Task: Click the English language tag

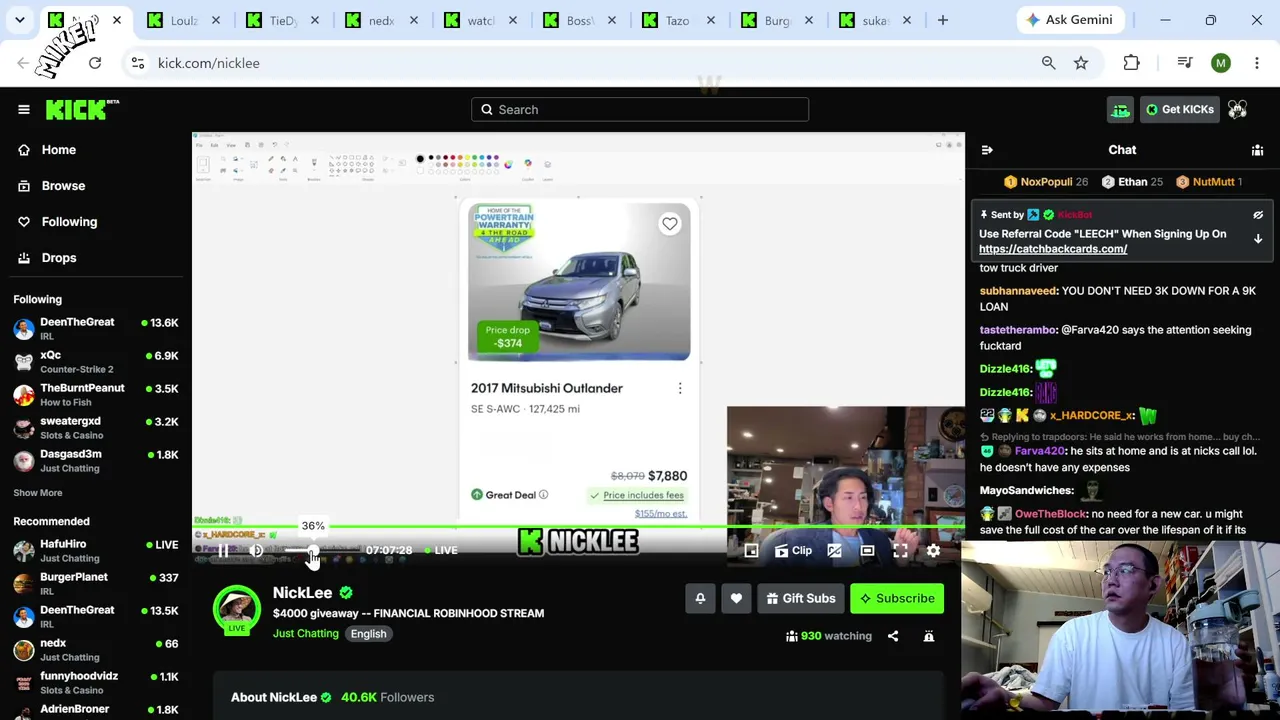Action: [368, 634]
